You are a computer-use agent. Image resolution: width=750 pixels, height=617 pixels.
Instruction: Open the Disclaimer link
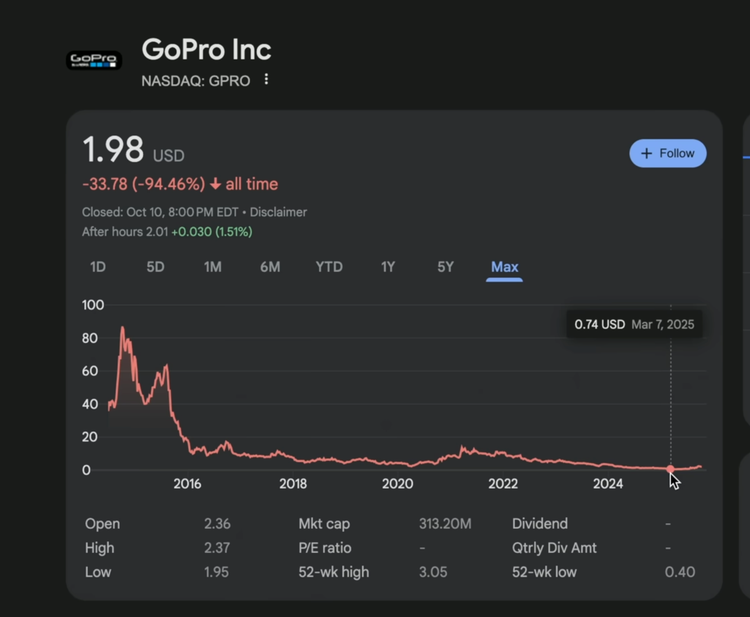click(x=278, y=212)
